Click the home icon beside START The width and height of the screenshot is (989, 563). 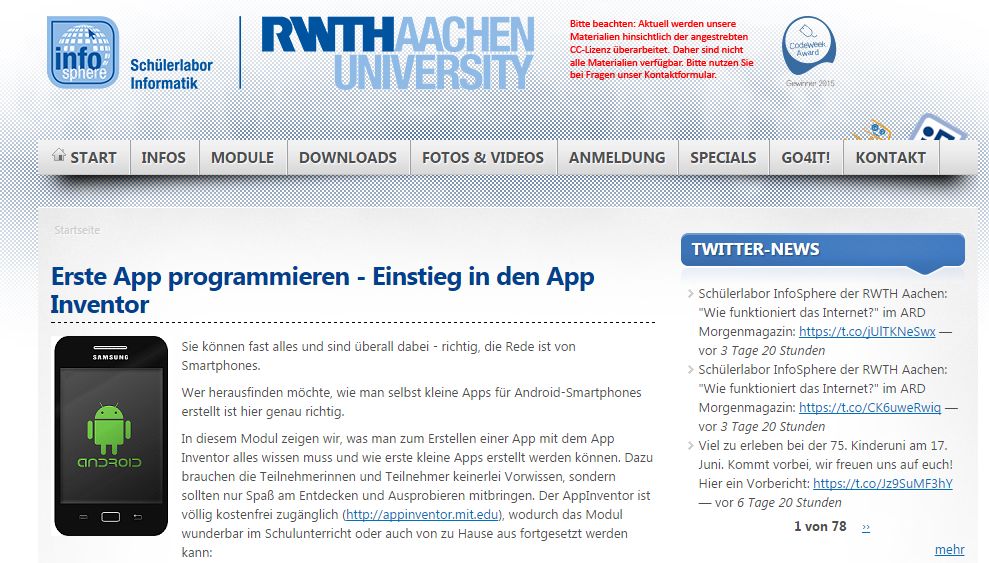pos(59,154)
